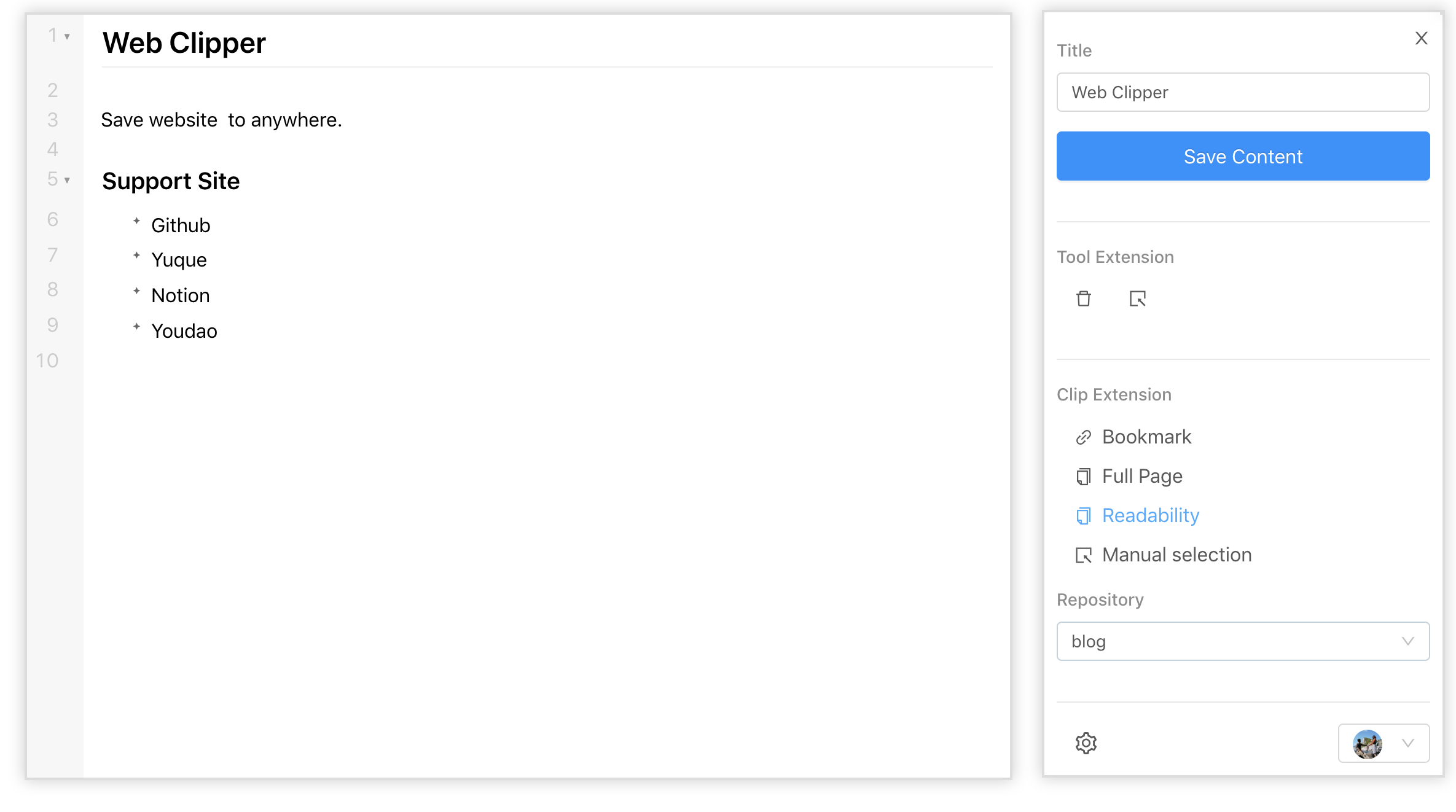Choose the Full Page clip mode
The height and width of the screenshot is (812, 1456).
point(1142,476)
